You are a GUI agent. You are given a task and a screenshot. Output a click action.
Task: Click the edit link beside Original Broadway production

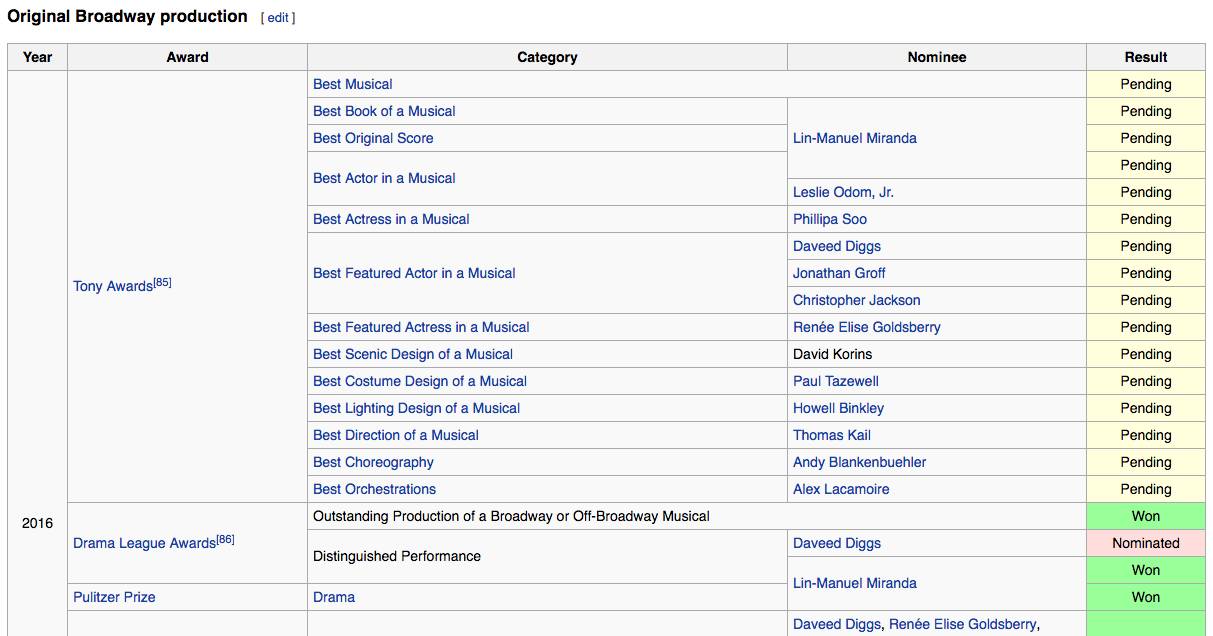[278, 18]
